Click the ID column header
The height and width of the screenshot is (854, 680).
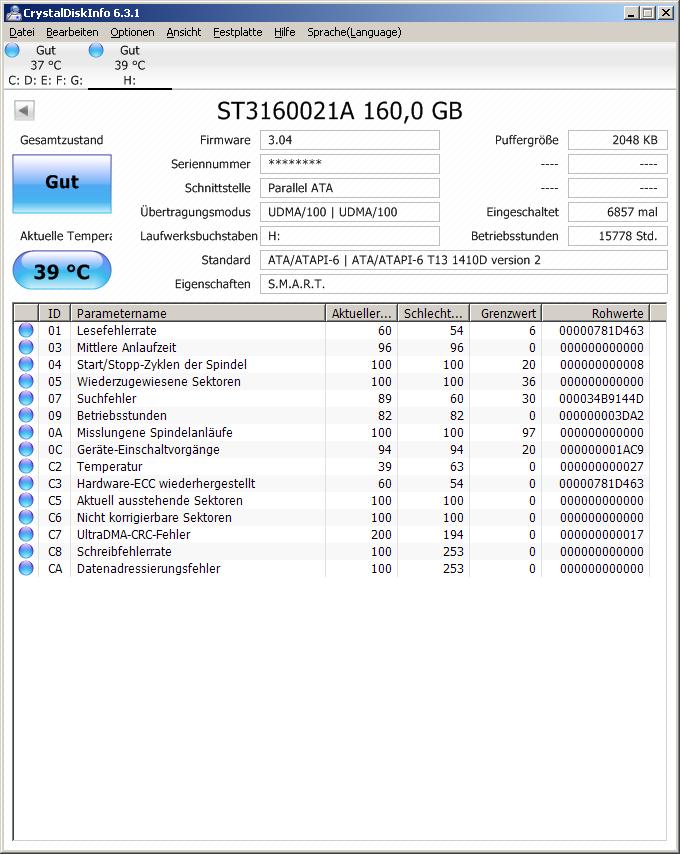pos(54,313)
